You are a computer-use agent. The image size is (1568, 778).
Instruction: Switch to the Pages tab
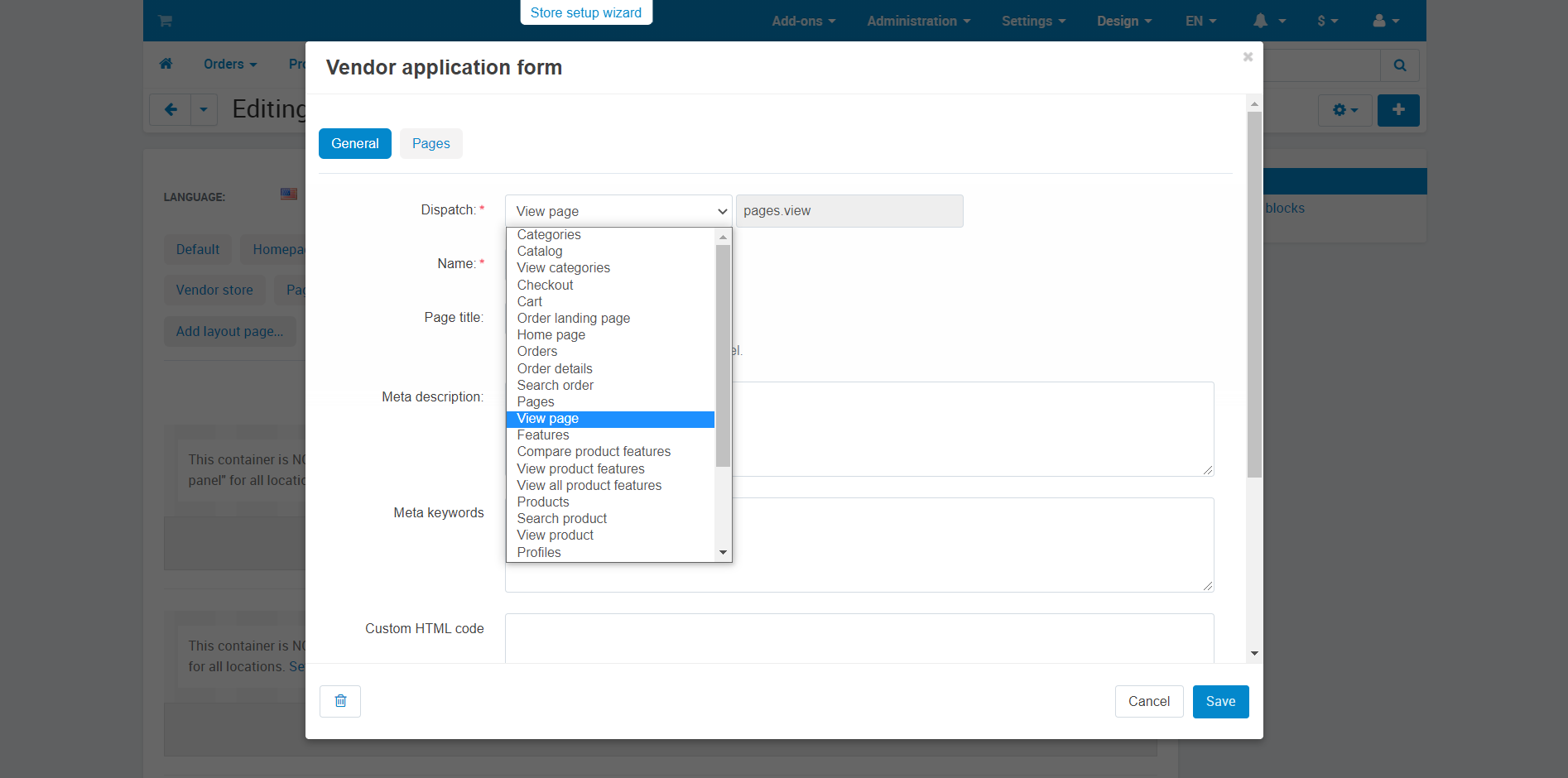431,143
